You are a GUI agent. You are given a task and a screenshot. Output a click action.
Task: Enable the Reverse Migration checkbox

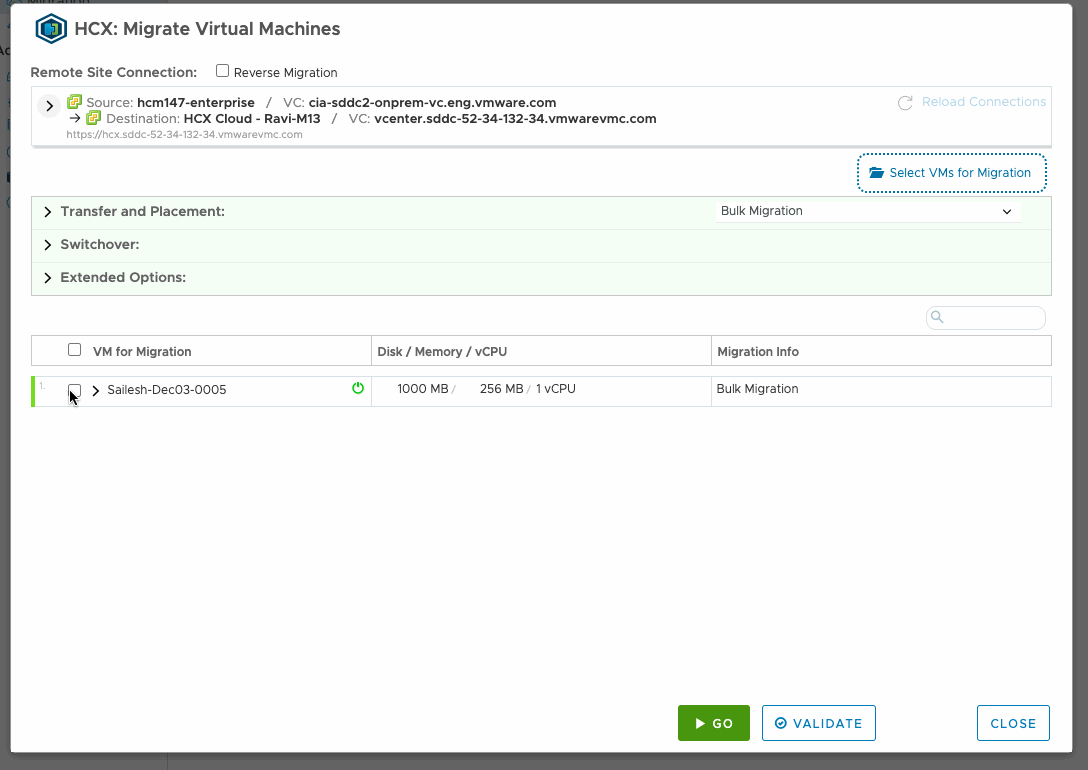(221, 71)
